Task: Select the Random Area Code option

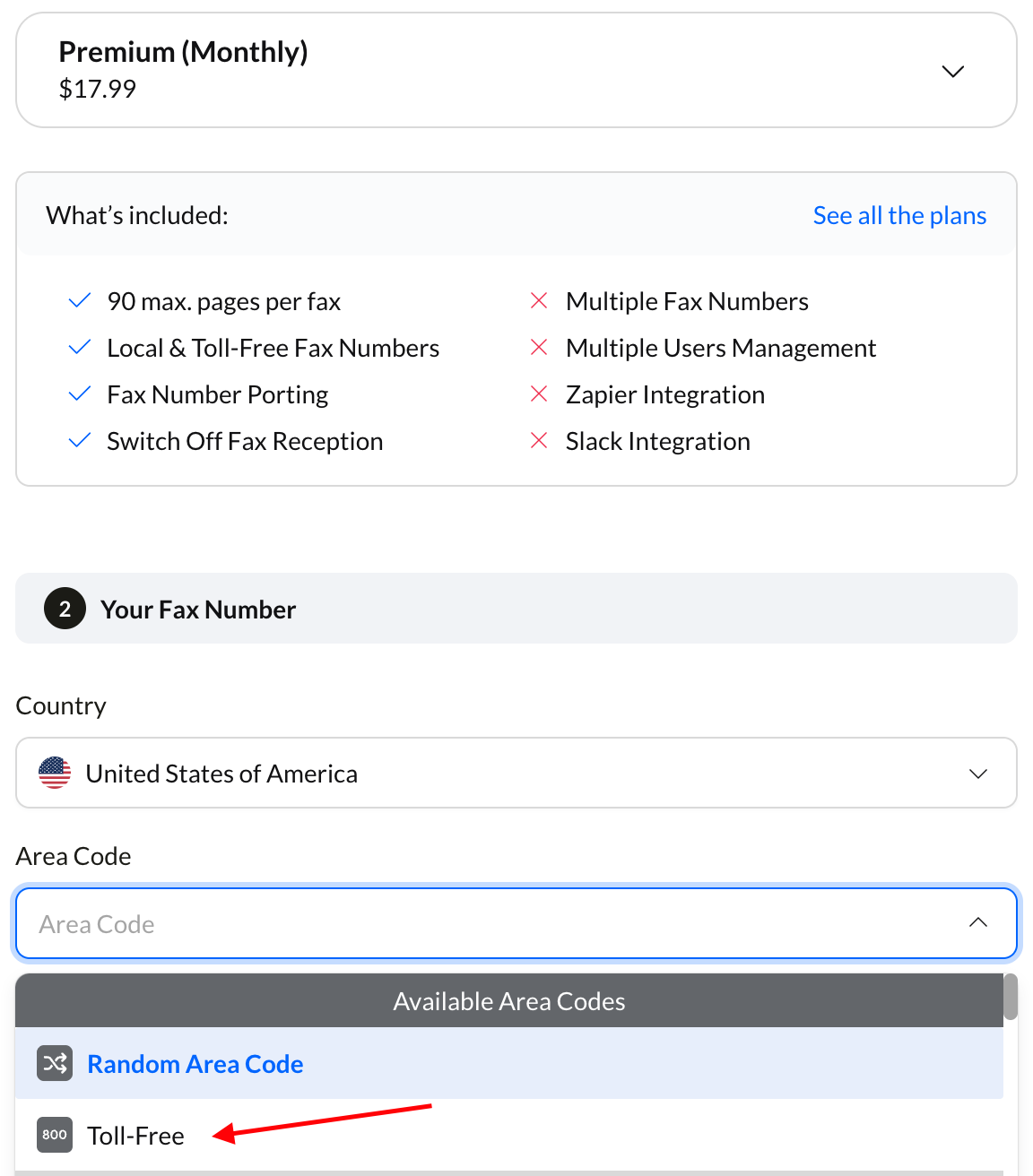Action: 195,1064
